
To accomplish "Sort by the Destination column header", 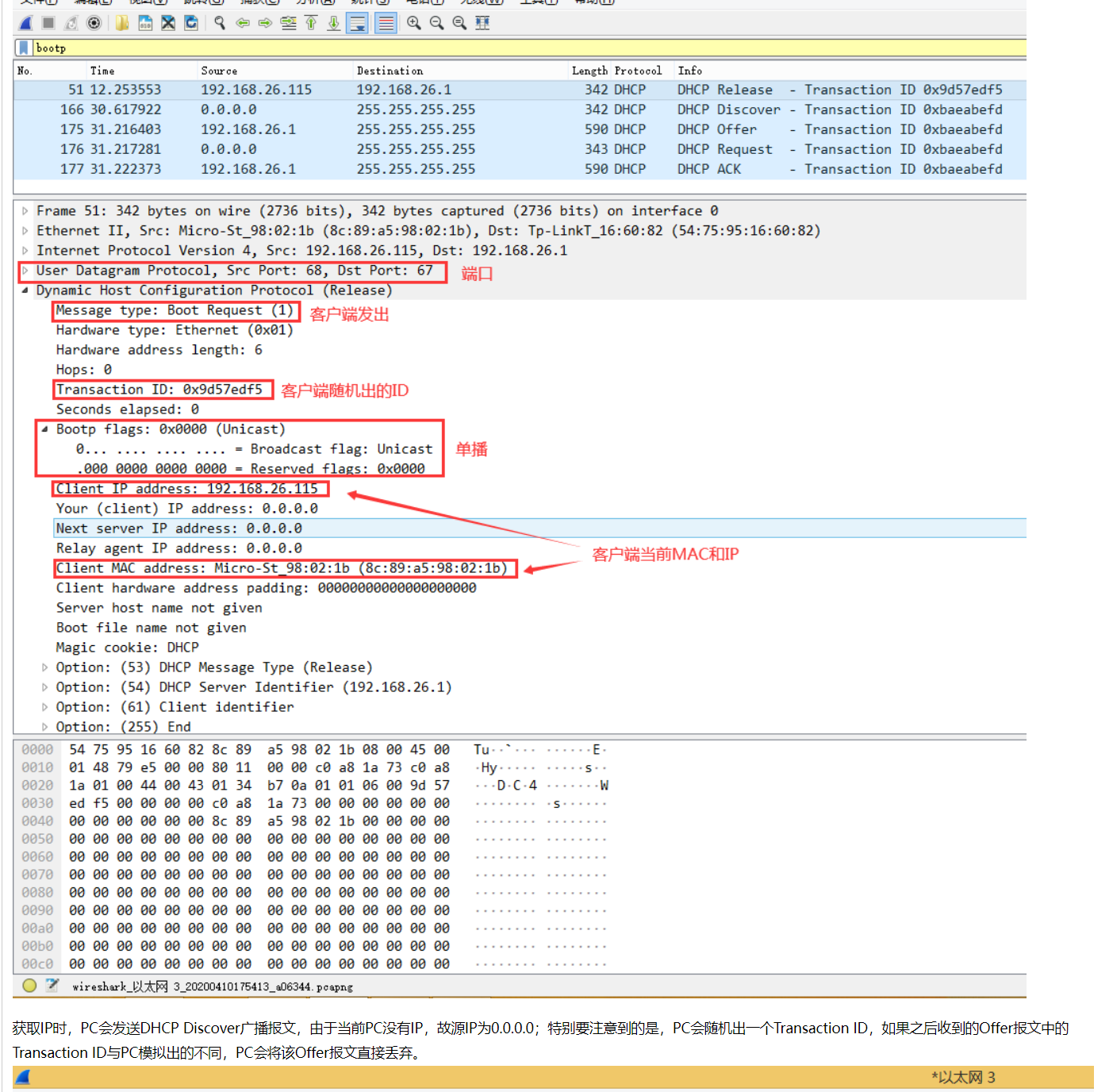I will point(390,71).
